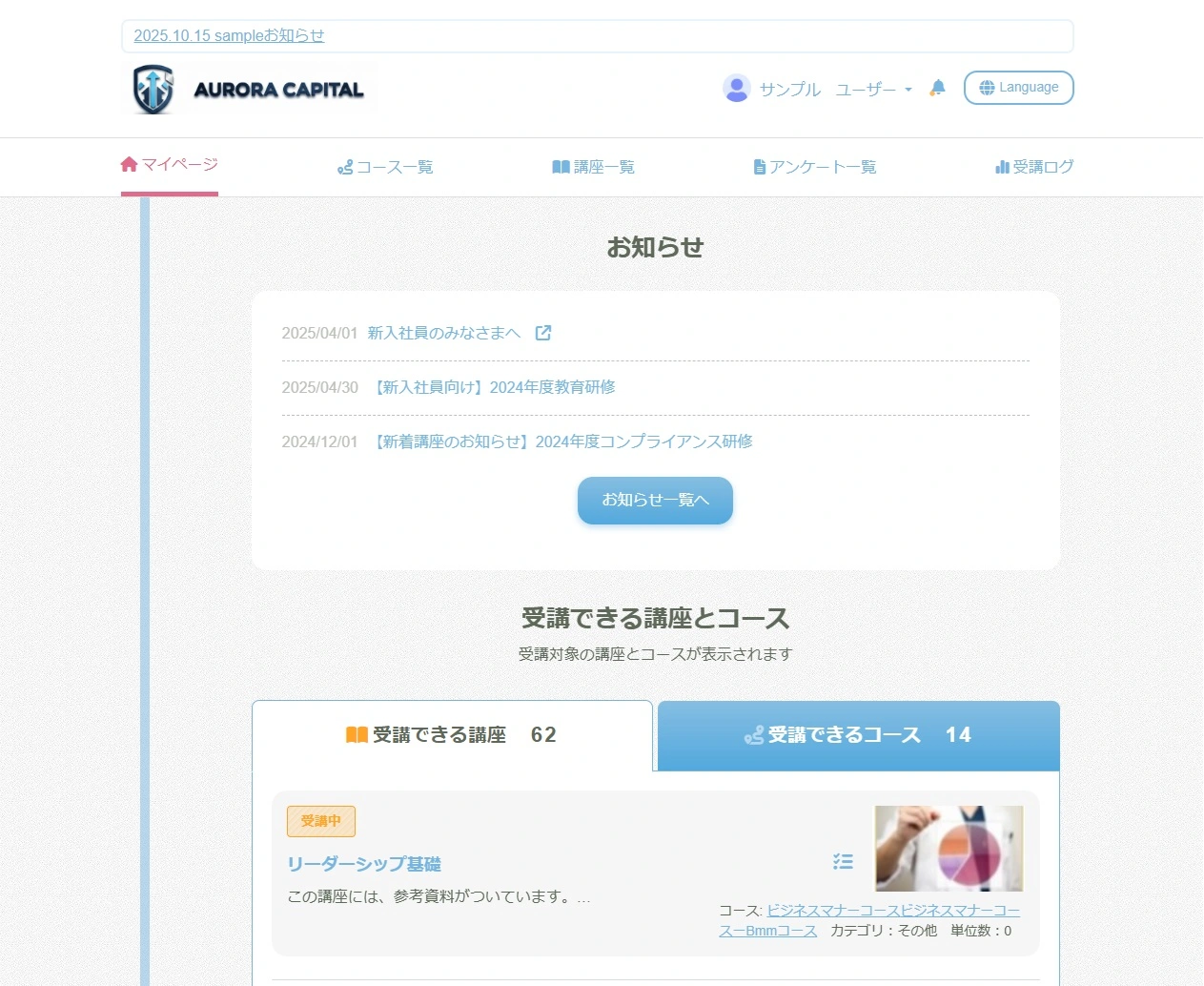The width and height of the screenshot is (1204, 986).
Task: Open コース一覧 in the navigation
Action: pos(385,167)
